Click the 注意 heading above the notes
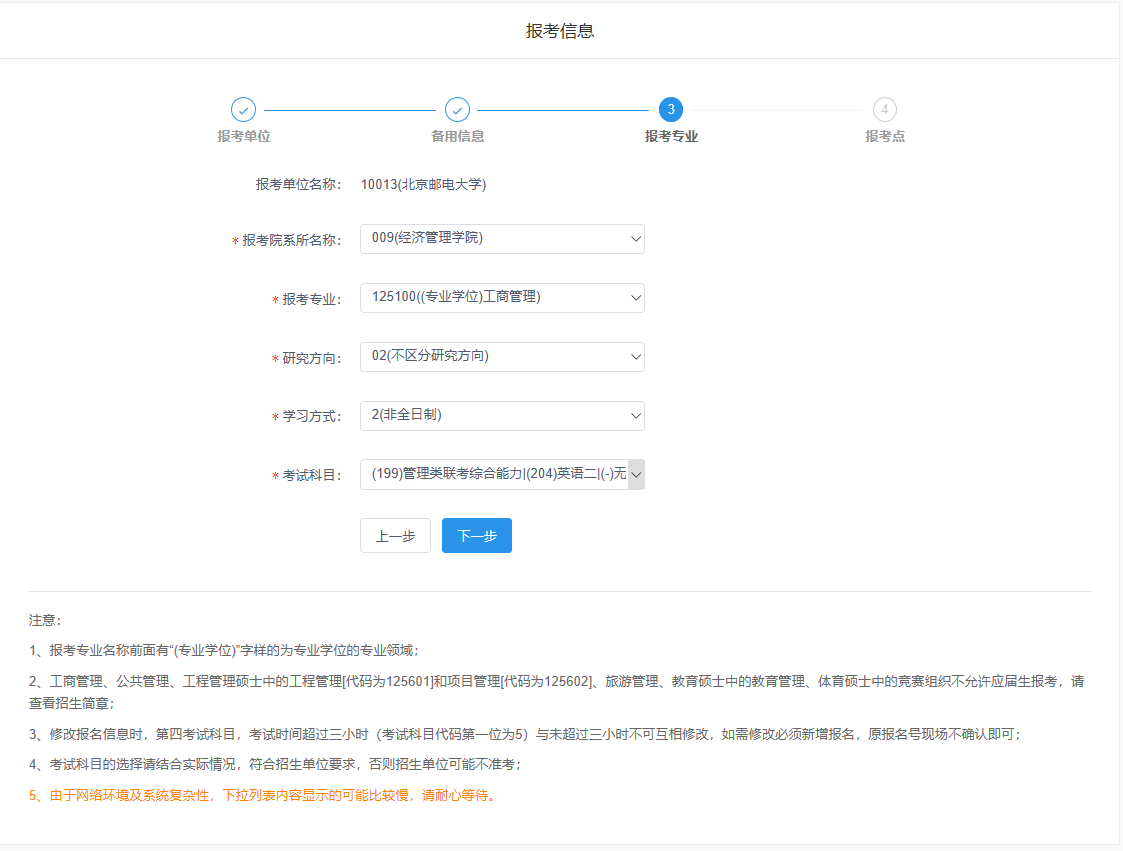The height and width of the screenshot is (851, 1123). pyautogui.click(x=45, y=621)
